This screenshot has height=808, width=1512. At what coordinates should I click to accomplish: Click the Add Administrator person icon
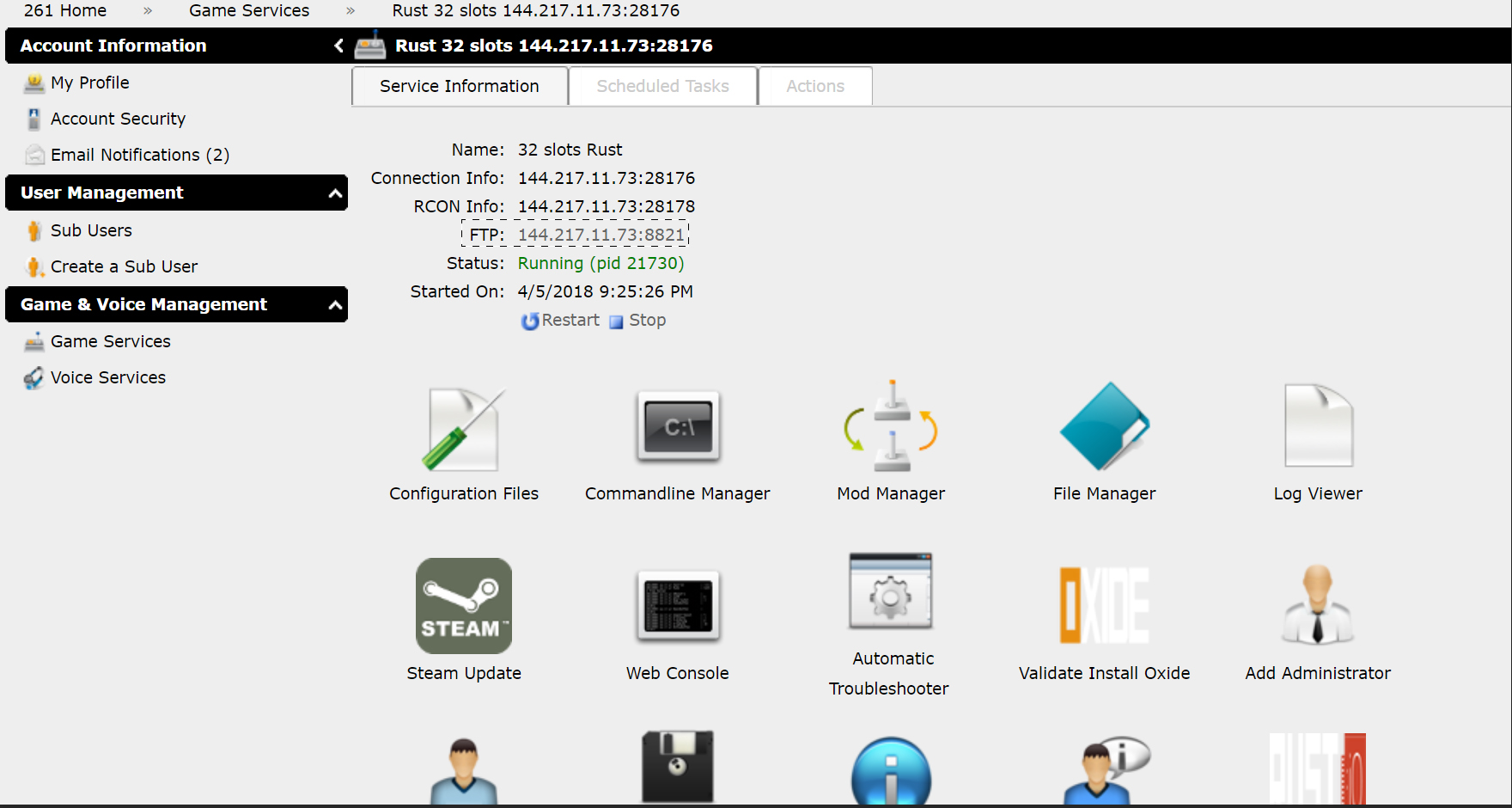tap(1318, 604)
